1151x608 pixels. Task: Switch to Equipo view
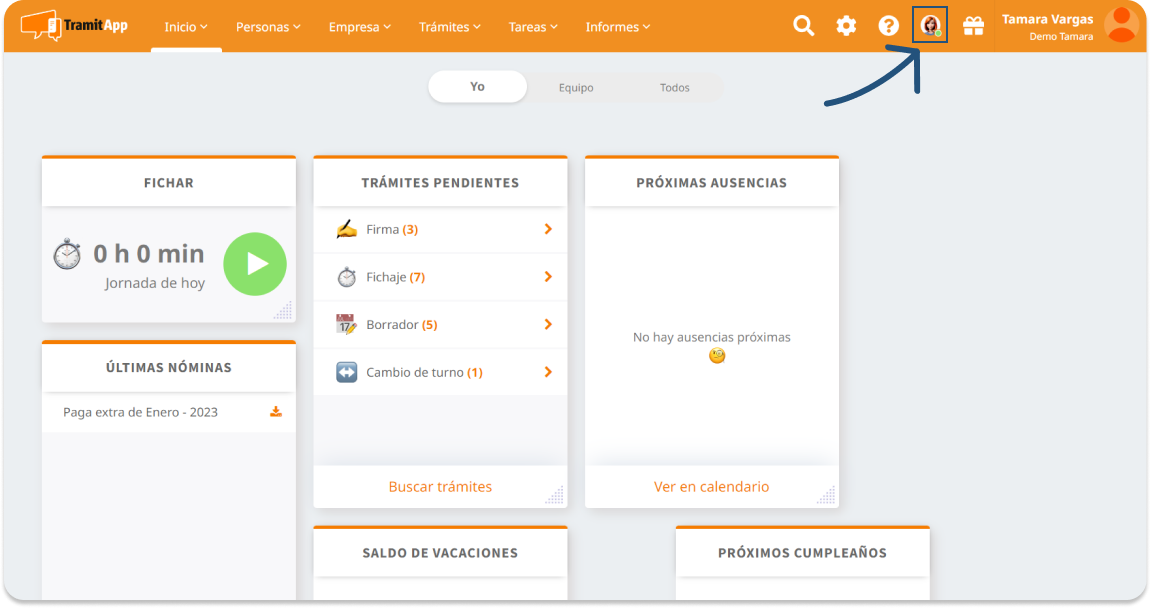[576, 88]
